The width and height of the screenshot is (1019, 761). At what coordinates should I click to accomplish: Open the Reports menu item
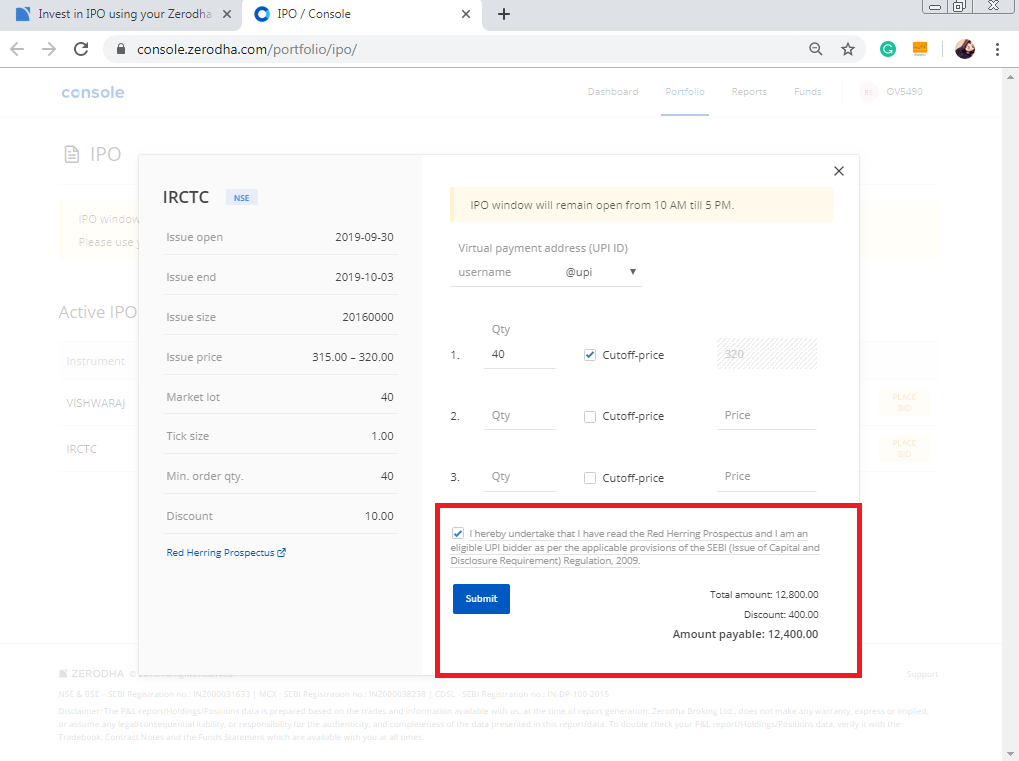click(x=749, y=92)
